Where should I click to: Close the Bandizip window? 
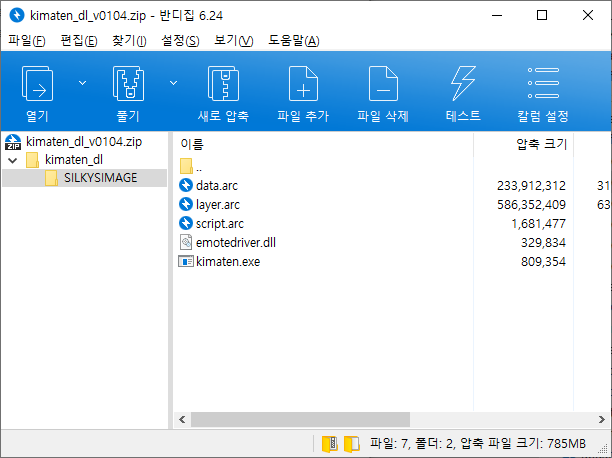588,15
